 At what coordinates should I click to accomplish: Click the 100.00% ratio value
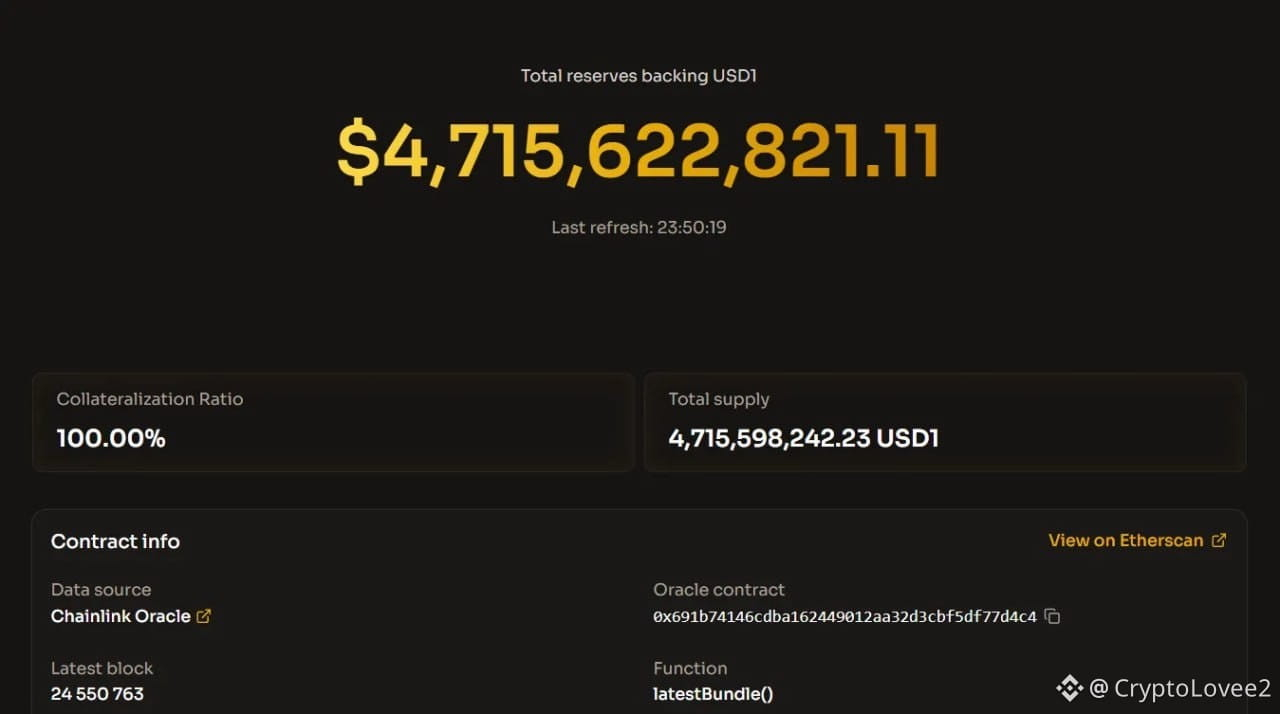[111, 438]
